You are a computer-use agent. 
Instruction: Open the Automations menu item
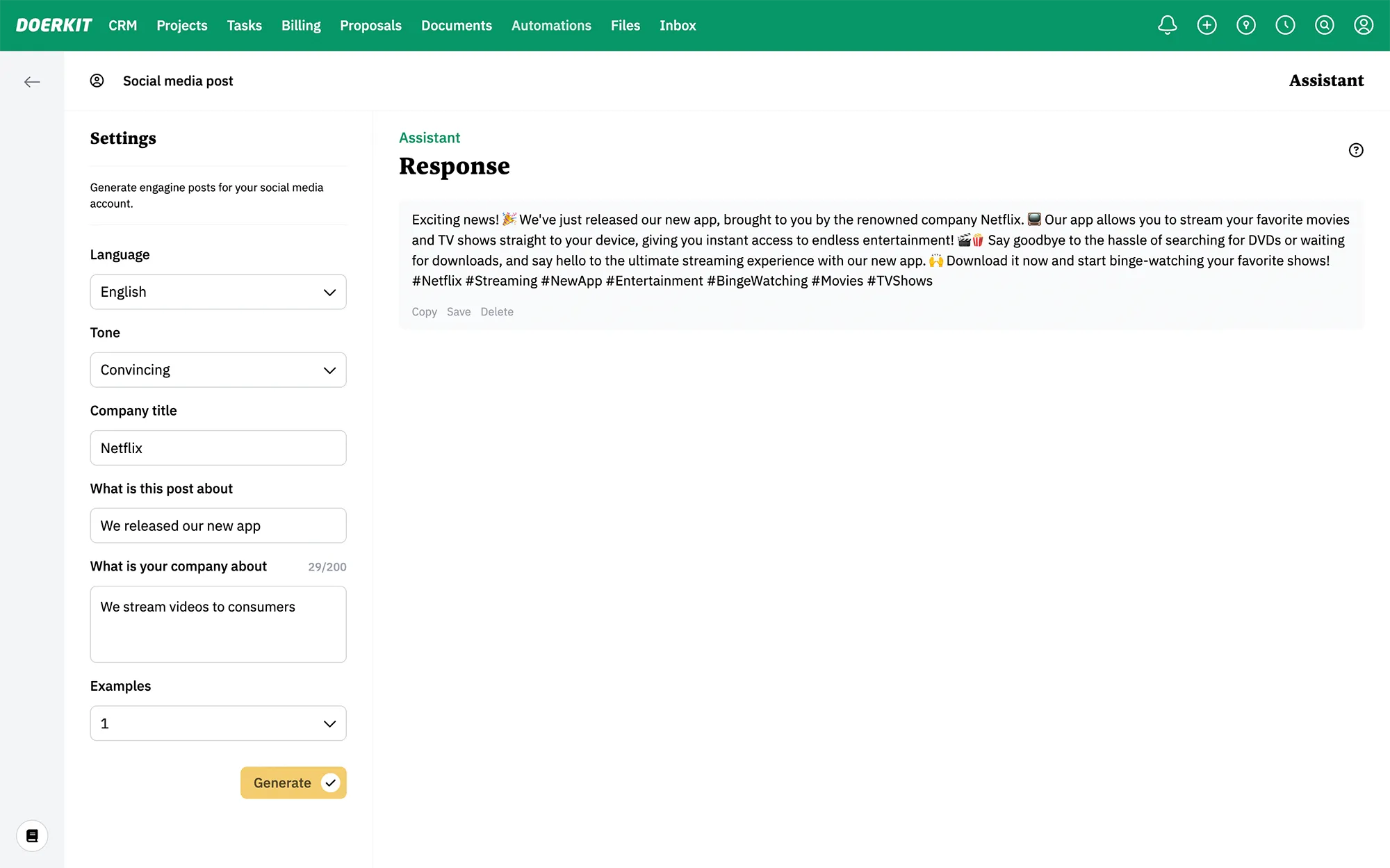[x=551, y=26]
